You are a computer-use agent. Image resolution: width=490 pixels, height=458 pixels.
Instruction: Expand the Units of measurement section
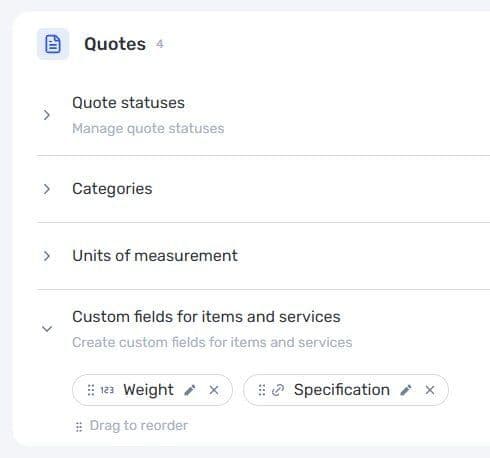click(x=47, y=256)
